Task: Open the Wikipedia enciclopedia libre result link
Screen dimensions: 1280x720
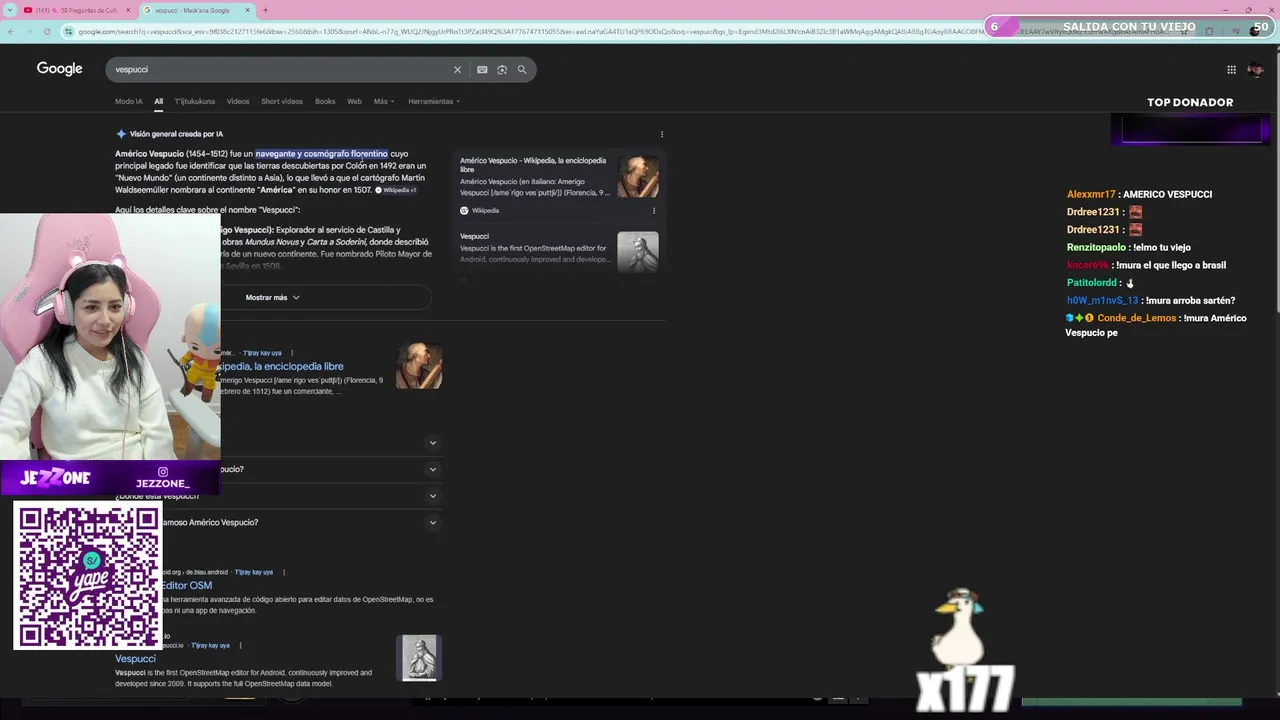Action: click(x=281, y=366)
